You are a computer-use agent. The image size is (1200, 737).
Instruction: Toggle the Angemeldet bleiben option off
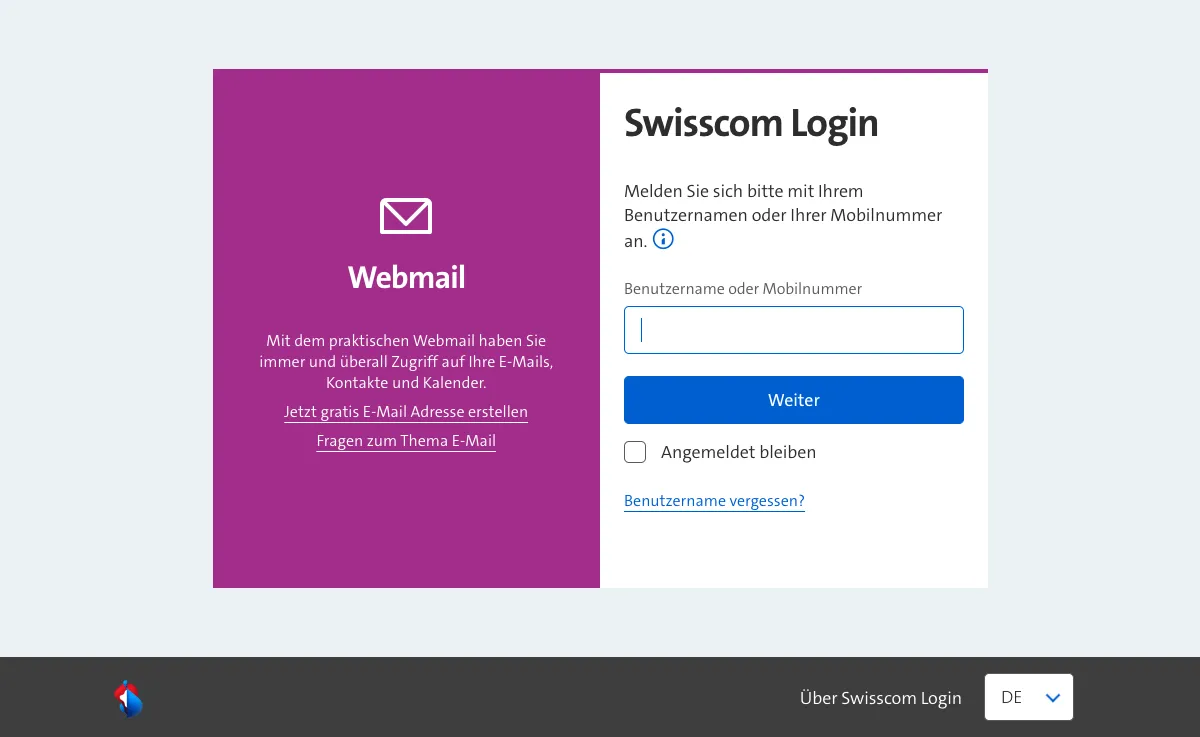[x=635, y=452]
